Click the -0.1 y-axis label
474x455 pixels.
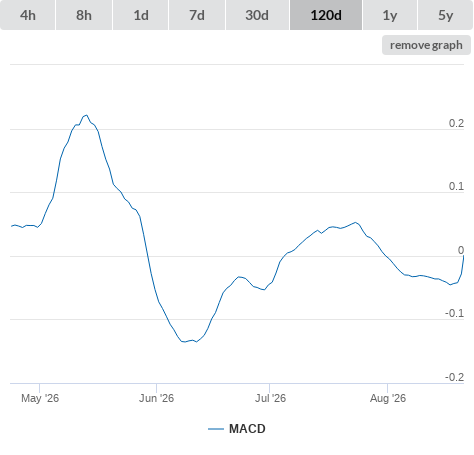click(x=454, y=313)
